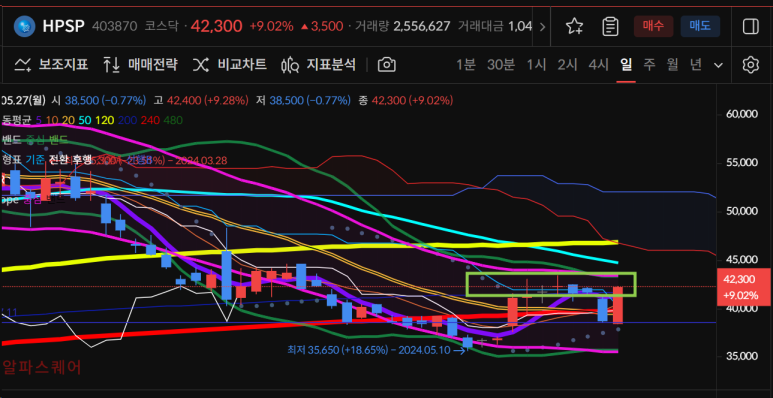Open 지표분석 indicator analysis
This screenshot has height=398, width=773.
pyautogui.click(x=318, y=65)
